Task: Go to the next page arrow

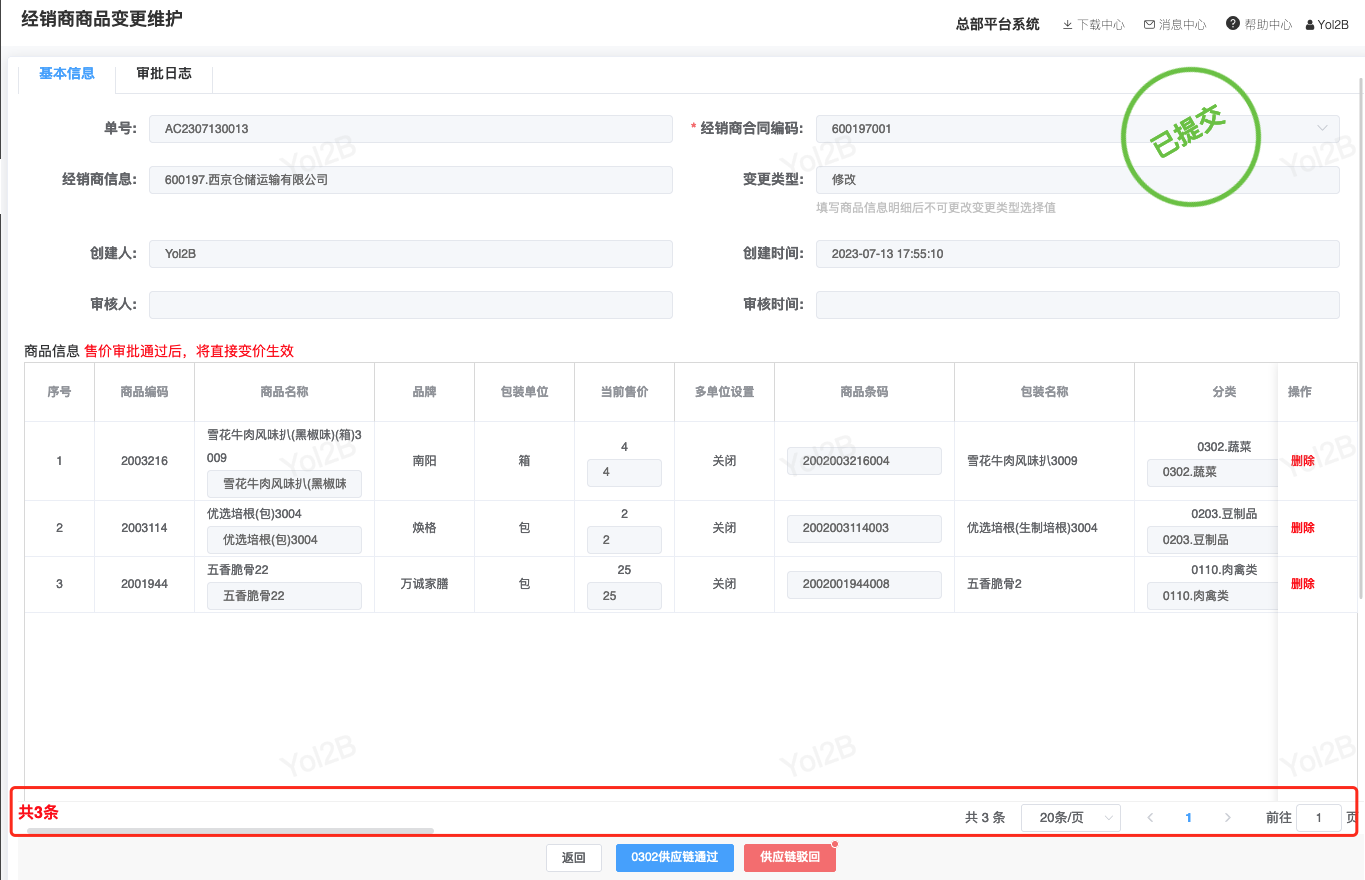Action: click(x=1227, y=818)
